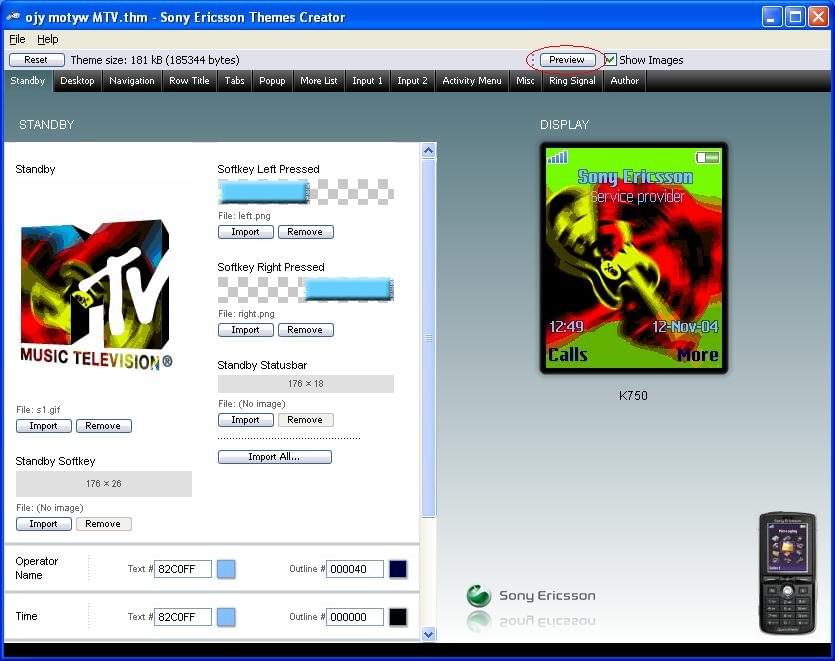This screenshot has width=835, height=661.
Task: Open the Row Title tab
Action: [189, 81]
